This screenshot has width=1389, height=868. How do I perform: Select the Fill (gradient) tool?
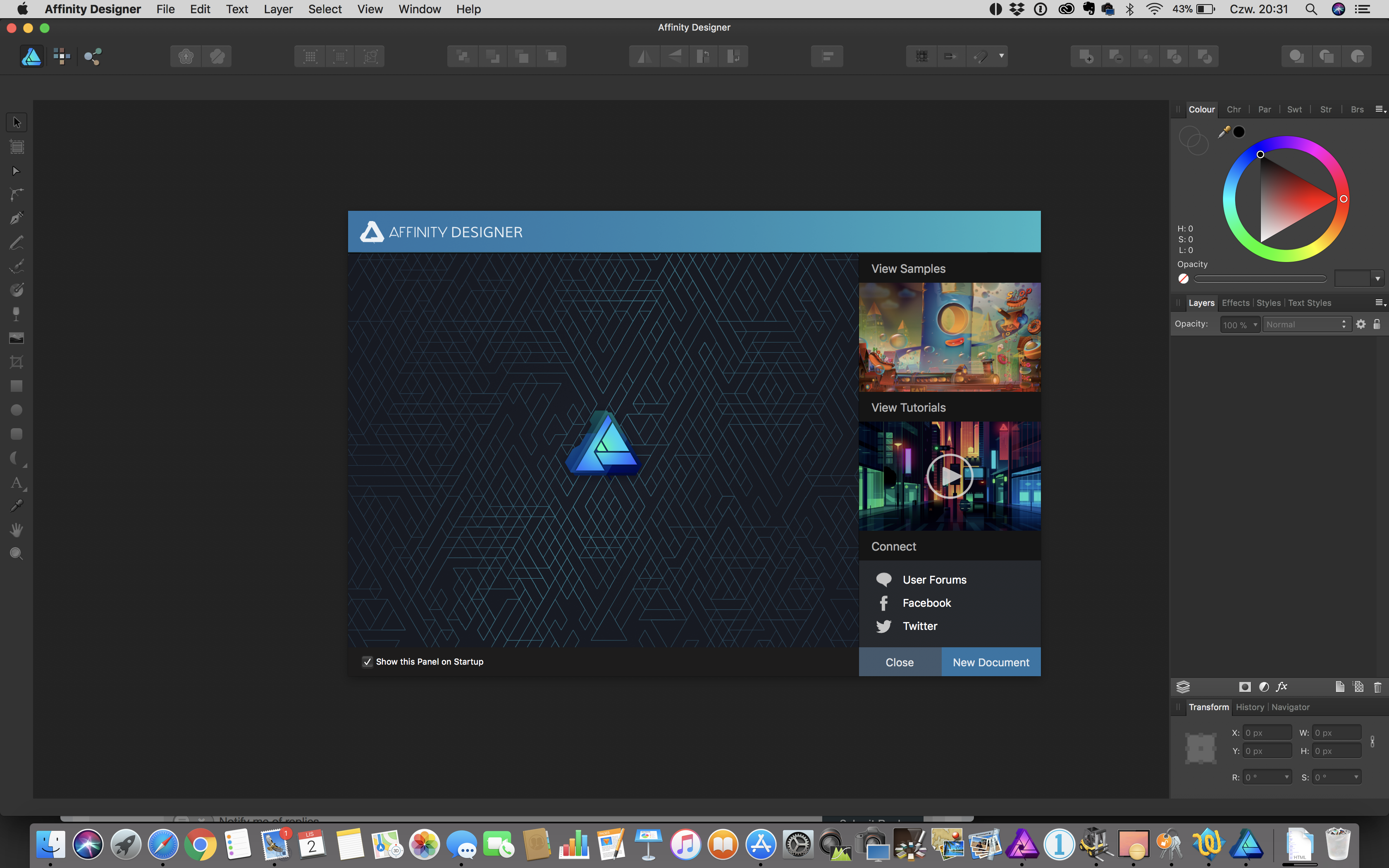(17, 290)
